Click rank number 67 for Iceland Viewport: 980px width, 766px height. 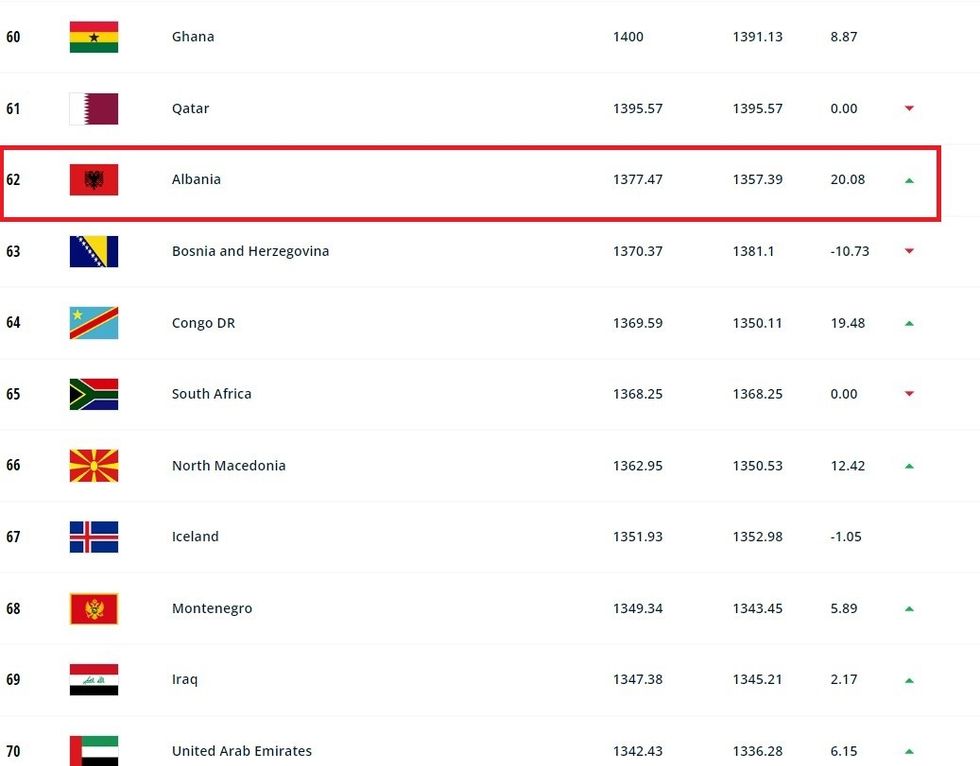point(13,537)
